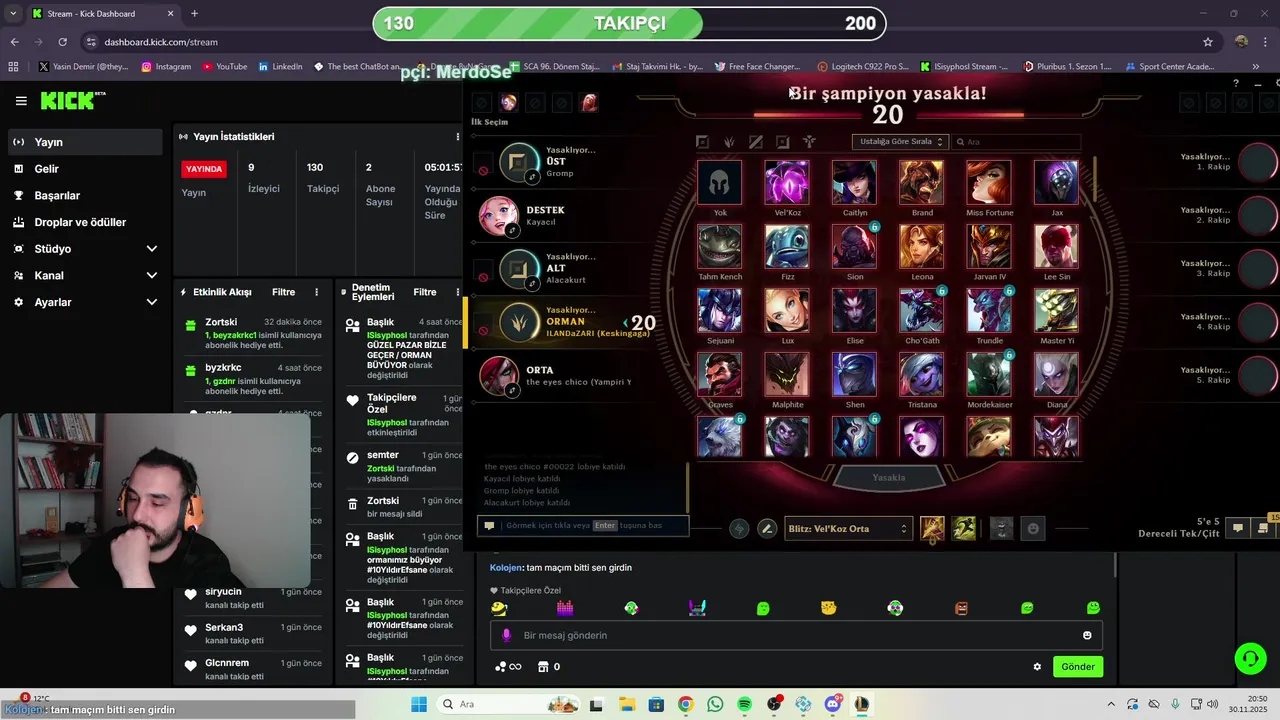
Task: Open Ustalığa Göre Sırala sort dropdown
Action: (x=899, y=142)
